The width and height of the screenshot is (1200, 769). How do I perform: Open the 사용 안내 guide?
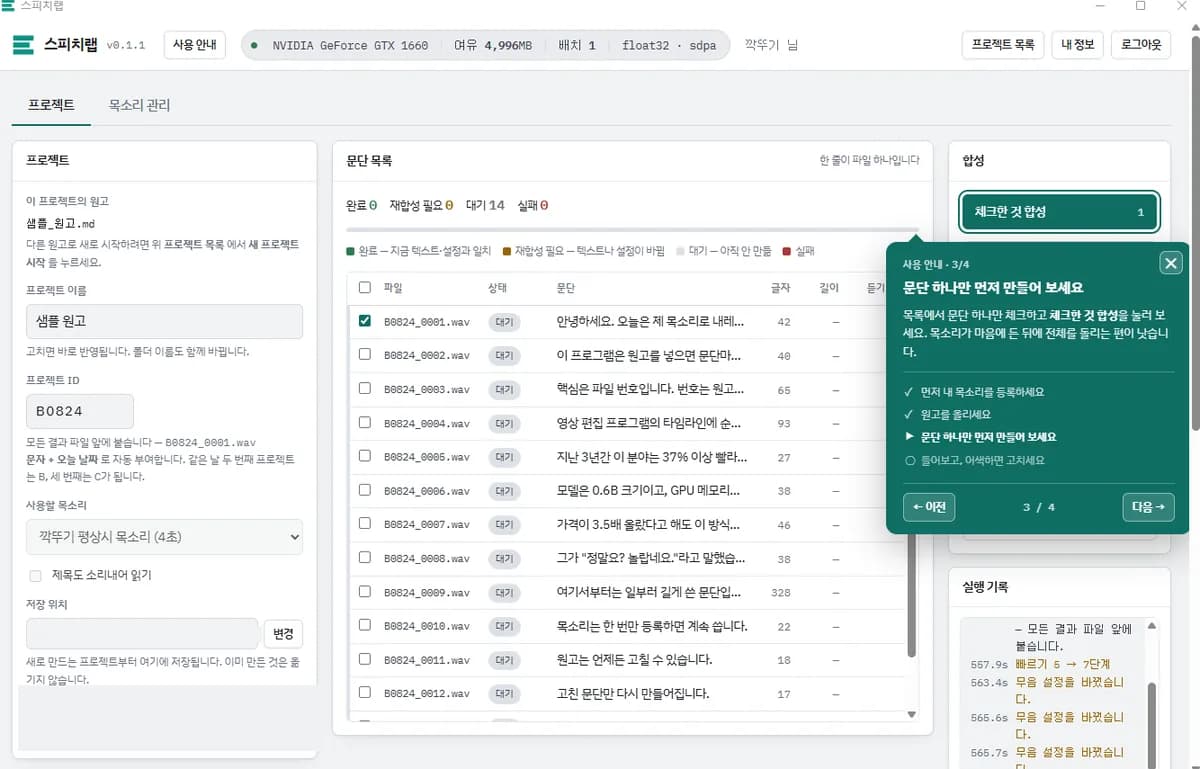click(195, 45)
